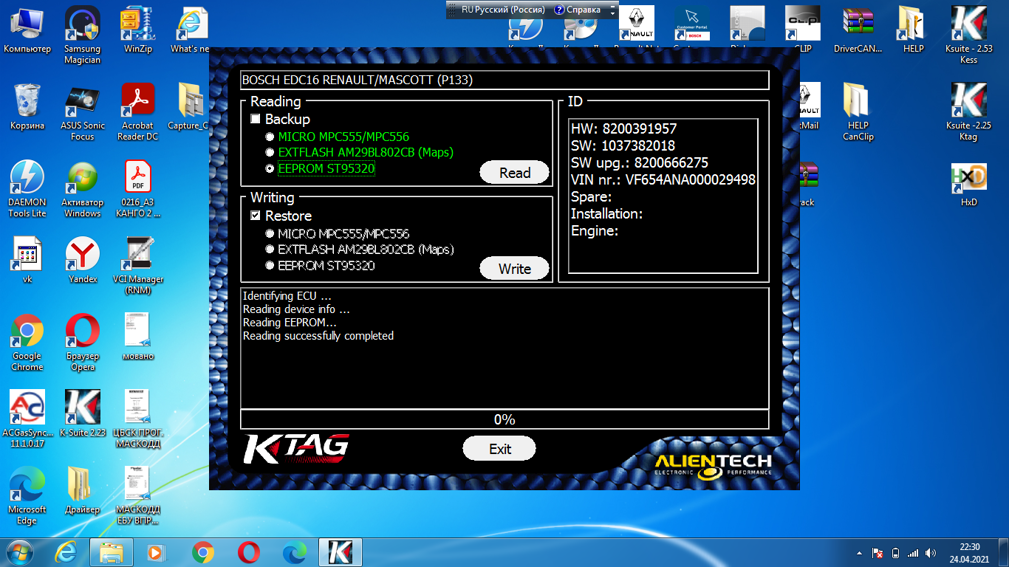Open the vk desktop icon
1009x567 pixels.
[27, 260]
